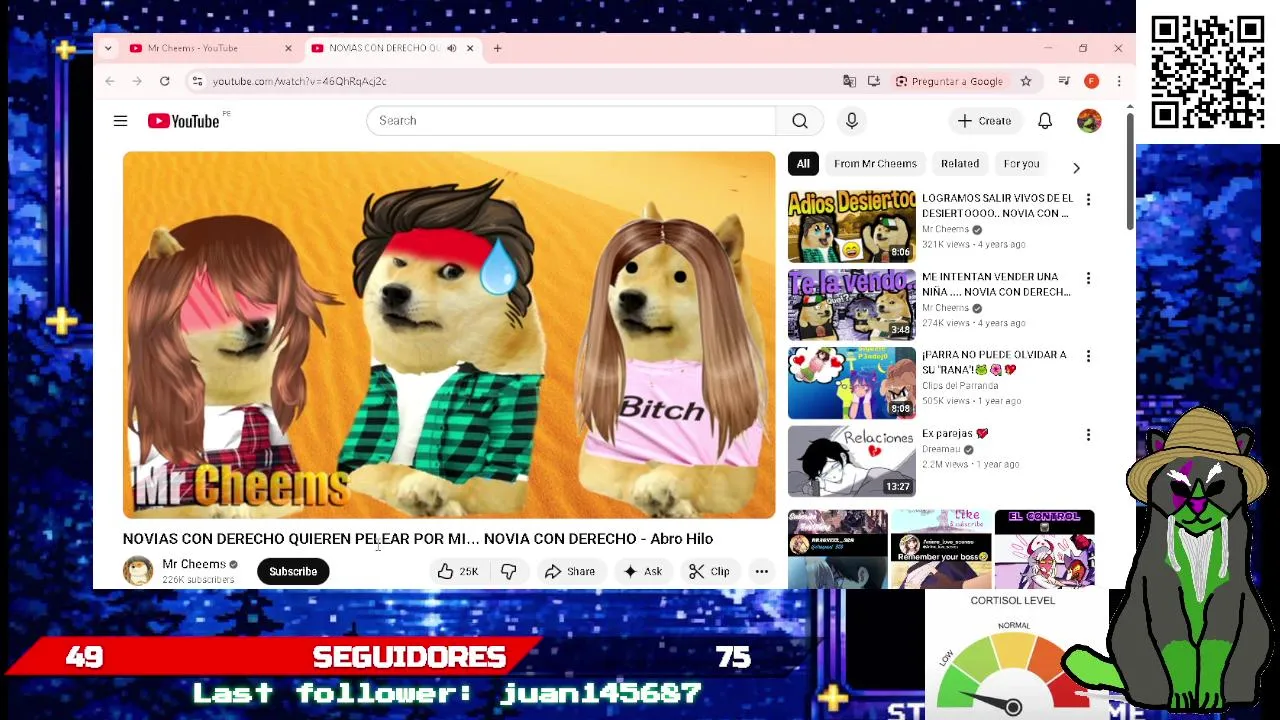Create a Clip of the video
This screenshot has width=1280, height=720.
click(x=710, y=572)
